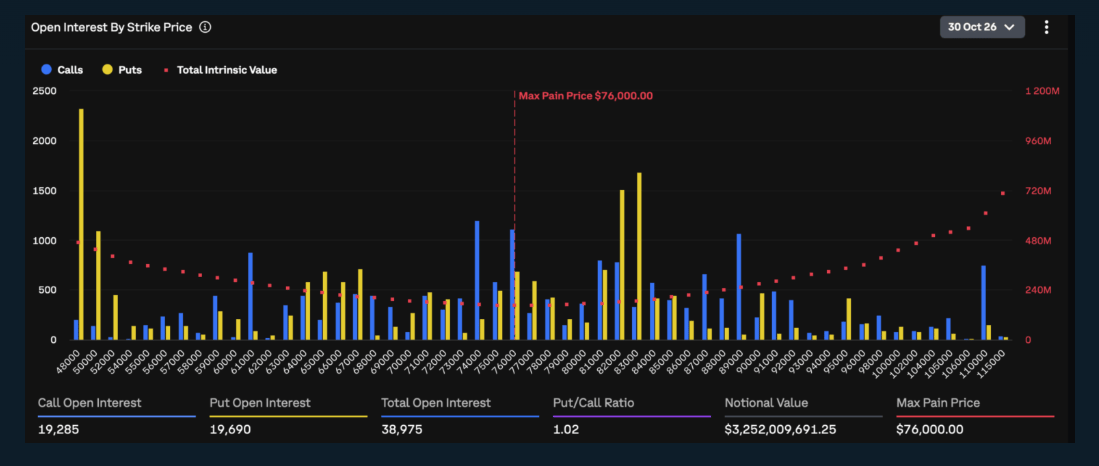Click the 720M right axis label
The image size is (1099, 466).
click(x=1038, y=191)
